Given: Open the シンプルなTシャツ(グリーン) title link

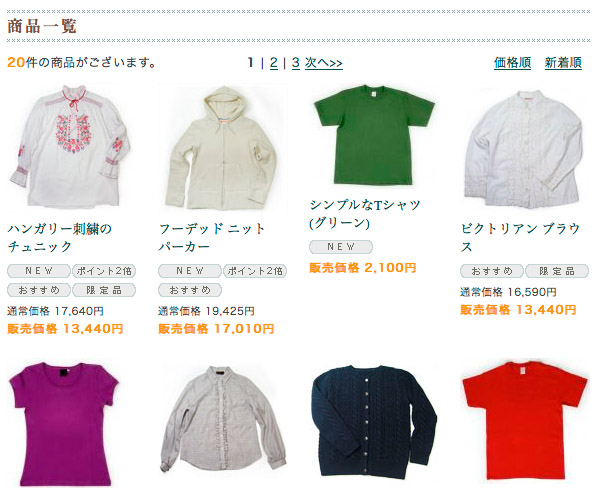Looking at the screenshot, I should [365, 214].
